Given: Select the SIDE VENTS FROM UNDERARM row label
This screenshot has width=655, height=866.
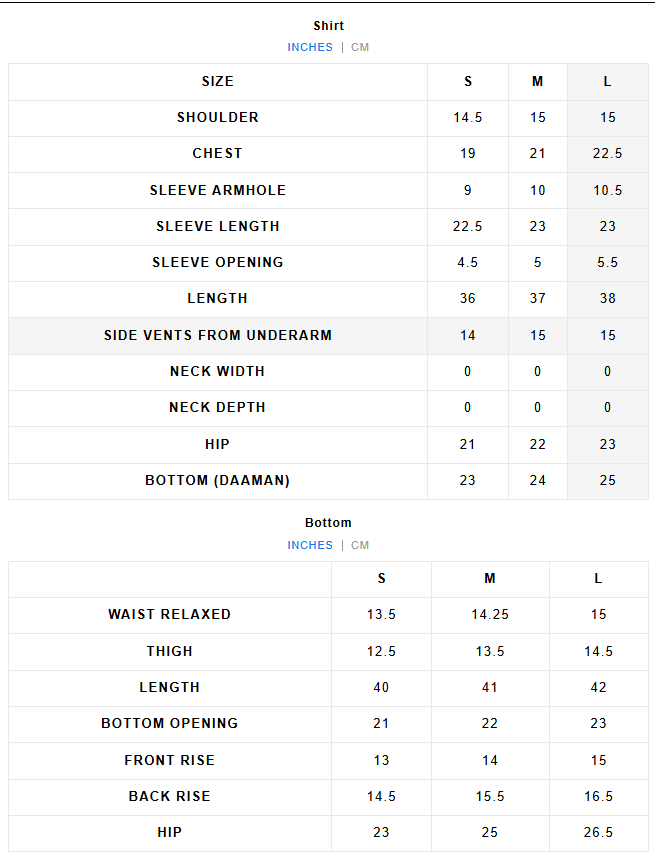Looking at the screenshot, I should [x=218, y=335].
